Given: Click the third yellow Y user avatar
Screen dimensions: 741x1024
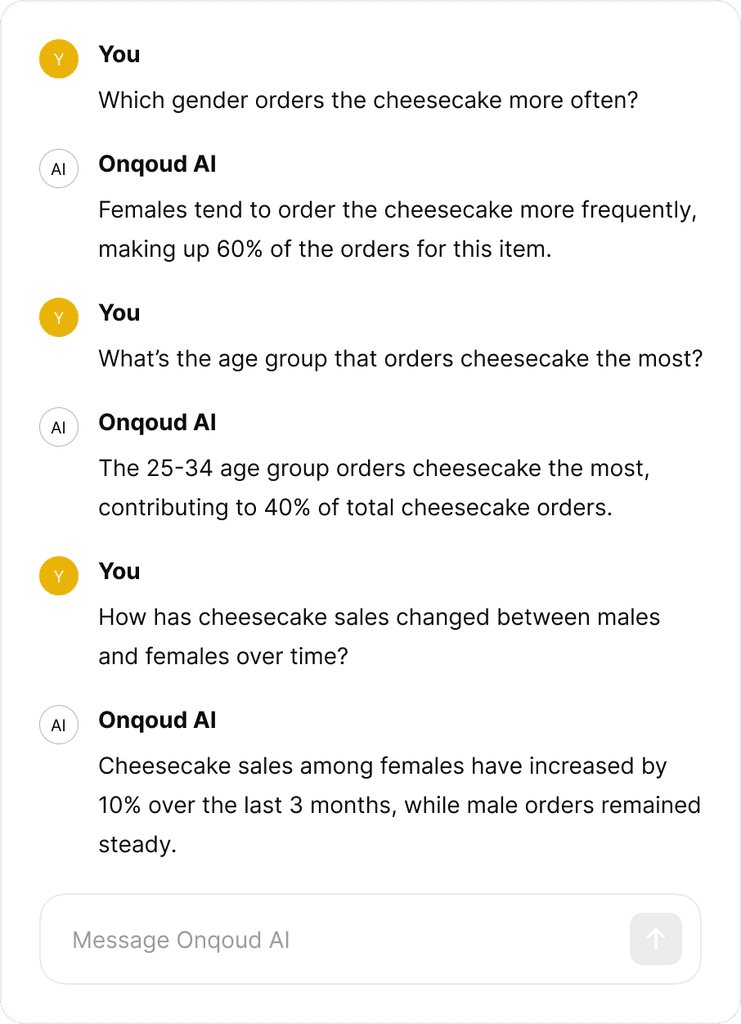Looking at the screenshot, I should [x=59, y=576].
